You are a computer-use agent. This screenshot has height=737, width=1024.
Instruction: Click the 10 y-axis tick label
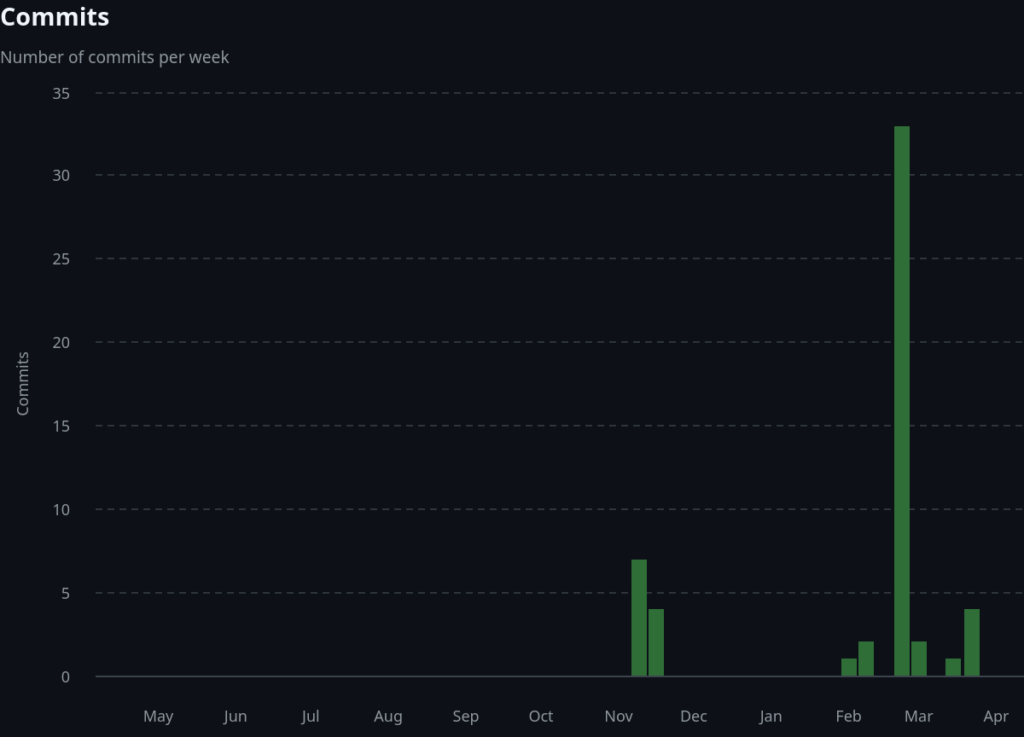click(x=60, y=510)
